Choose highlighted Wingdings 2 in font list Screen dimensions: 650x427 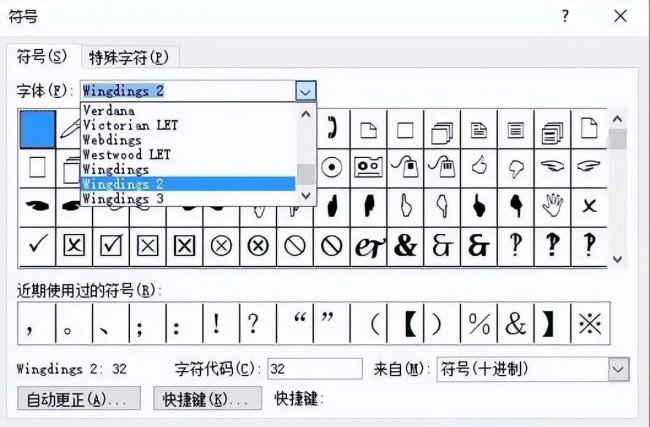(187, 184)
